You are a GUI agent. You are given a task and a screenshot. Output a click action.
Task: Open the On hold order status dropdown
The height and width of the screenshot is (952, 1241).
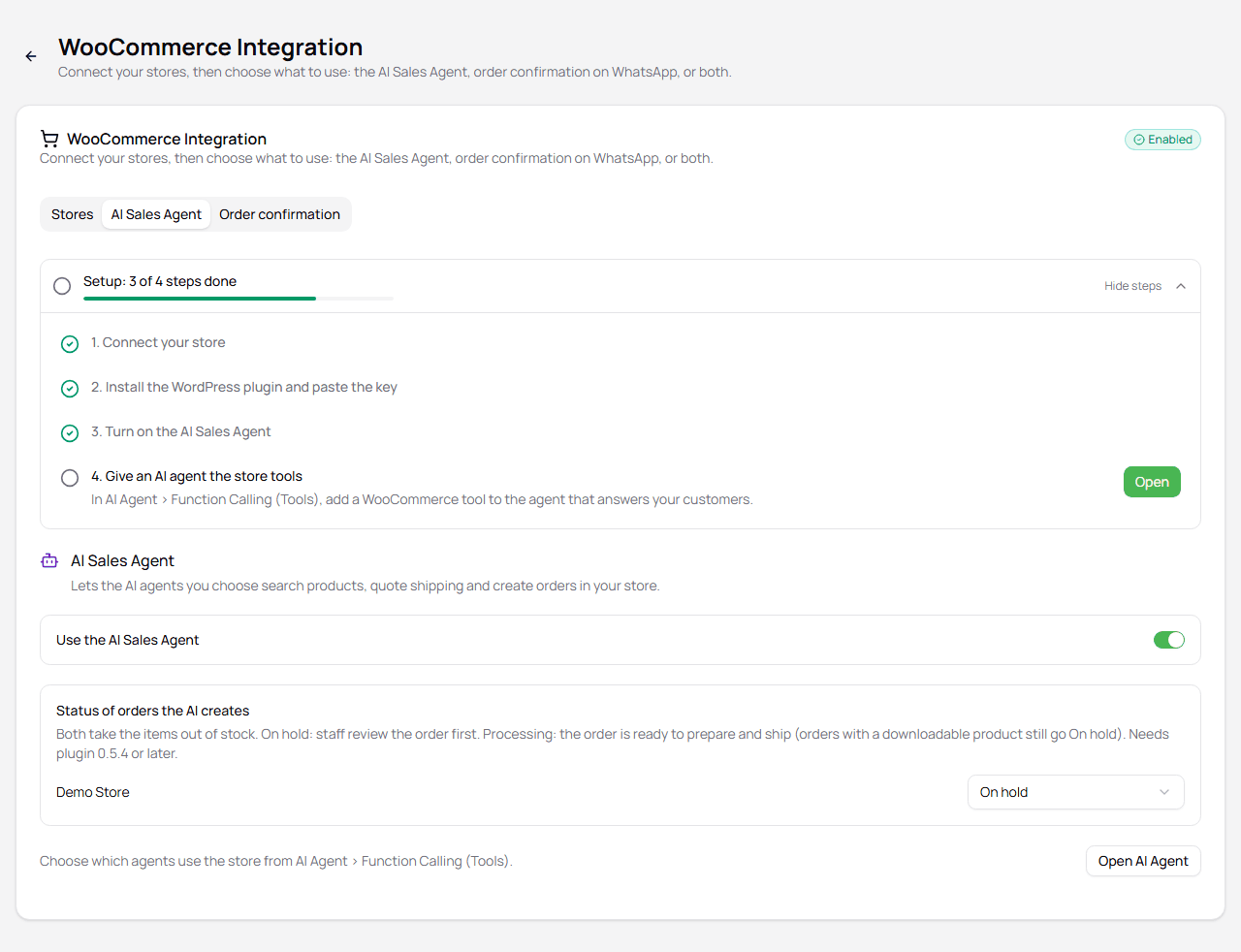pyautogui.click(x=1076, y=792)
